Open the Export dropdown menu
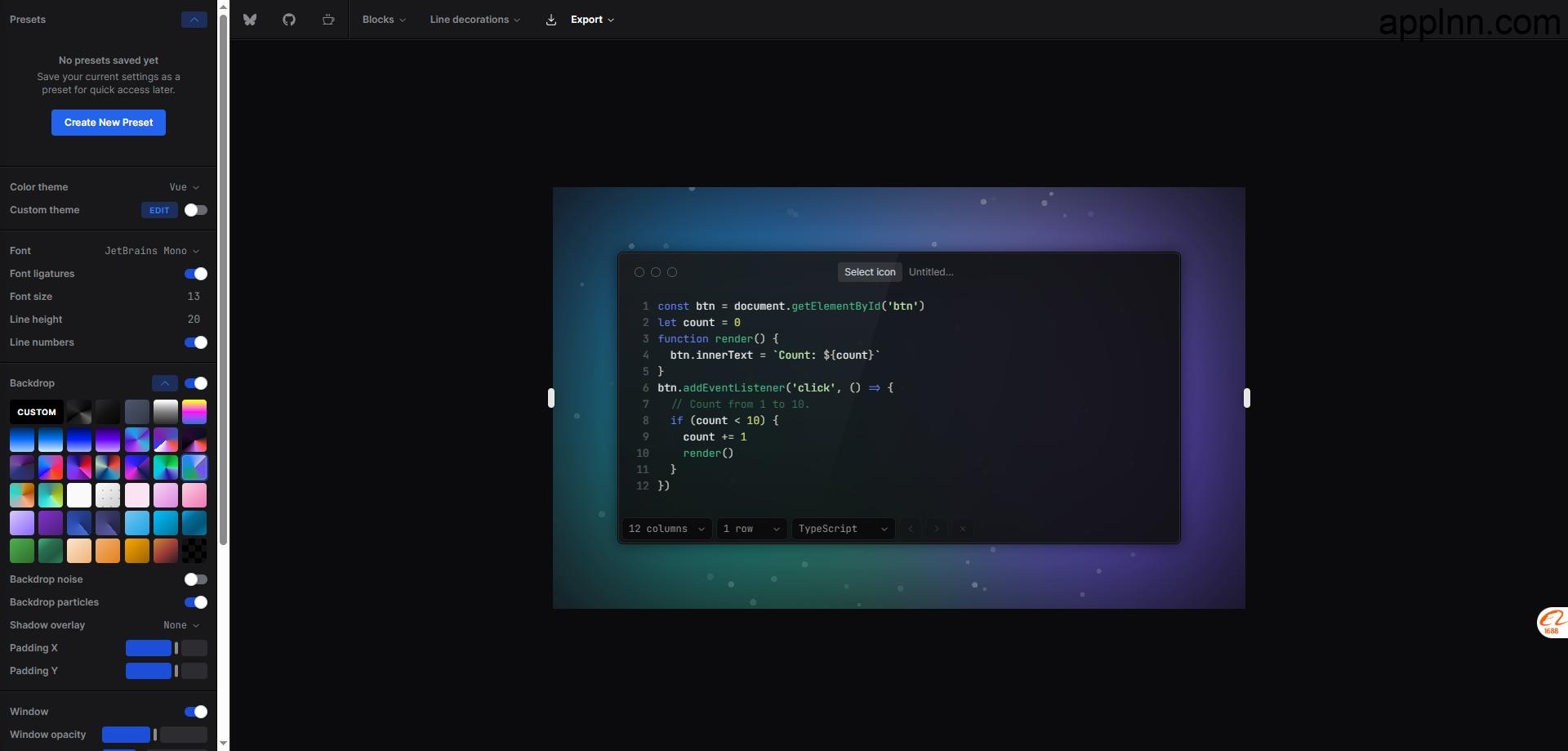The image size is (1568, 751). click(592, 20)
